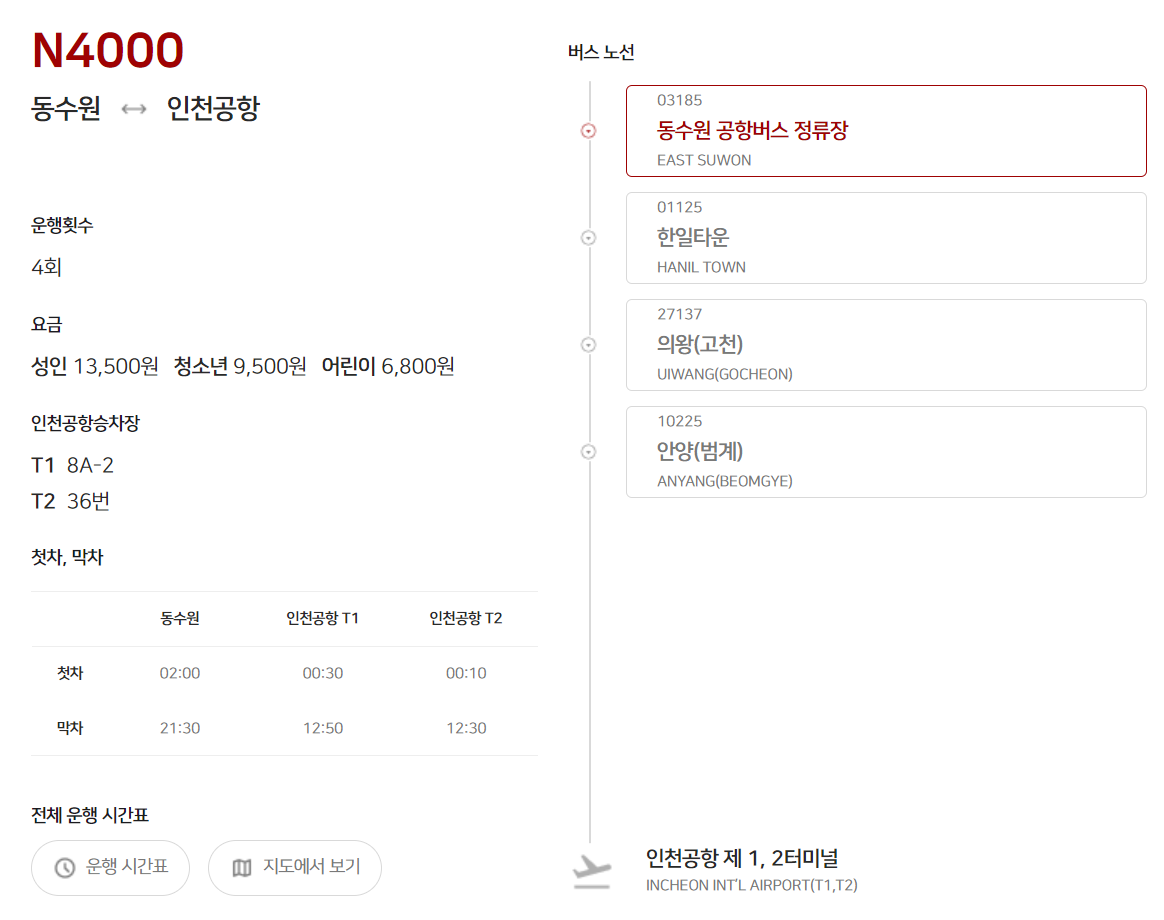
Task: Click the airplane icon near Incheon Airport terminal
Action: (590, 871)
